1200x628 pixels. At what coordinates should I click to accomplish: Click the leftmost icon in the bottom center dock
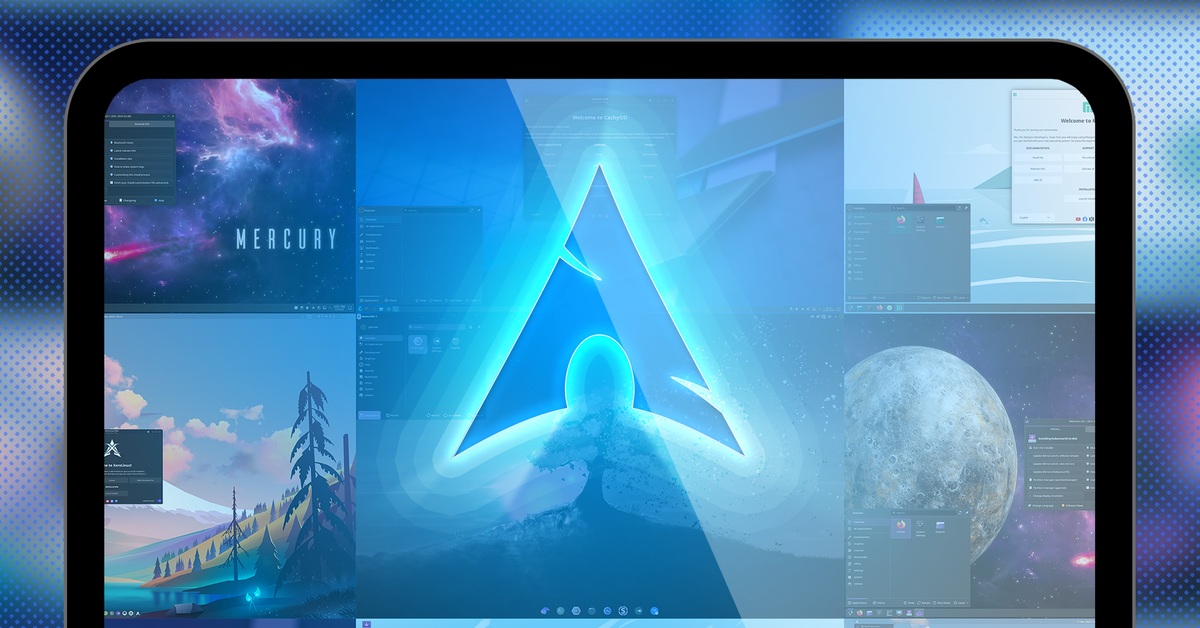(545, 610)
